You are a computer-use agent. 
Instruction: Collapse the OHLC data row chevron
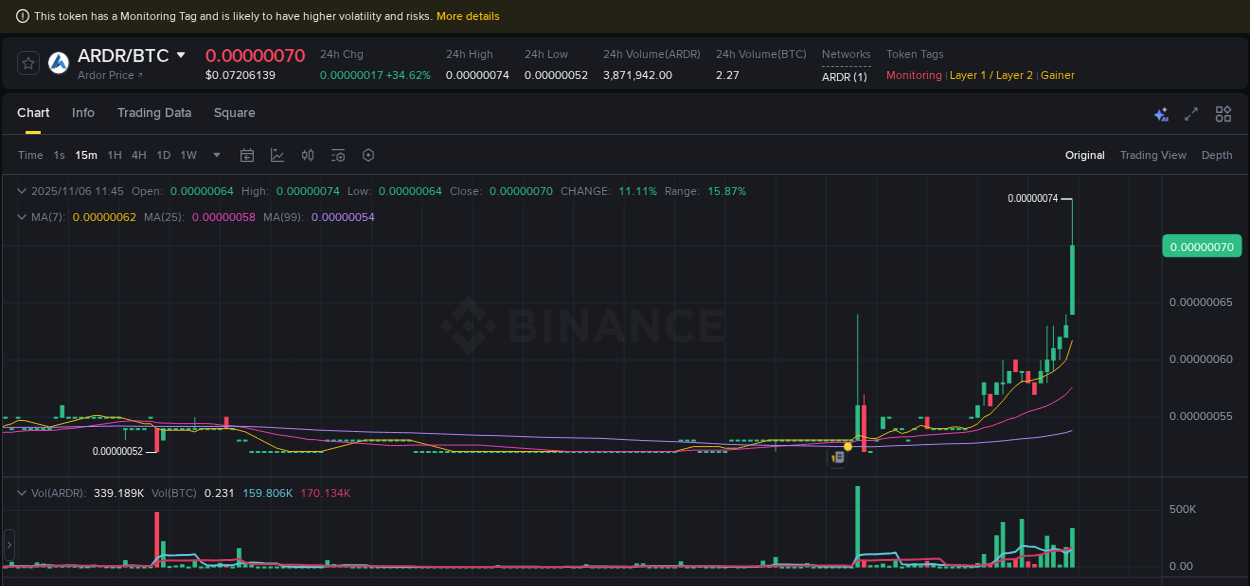coord(21,190)
